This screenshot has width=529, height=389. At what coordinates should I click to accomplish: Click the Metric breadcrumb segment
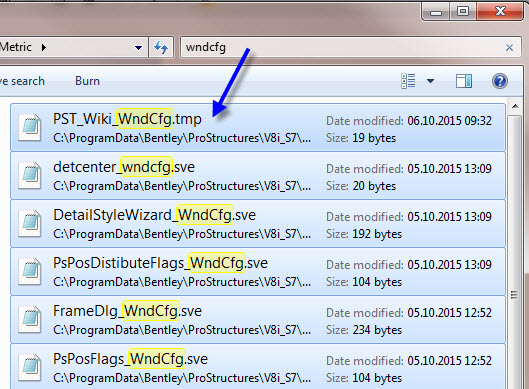[16, 47]
